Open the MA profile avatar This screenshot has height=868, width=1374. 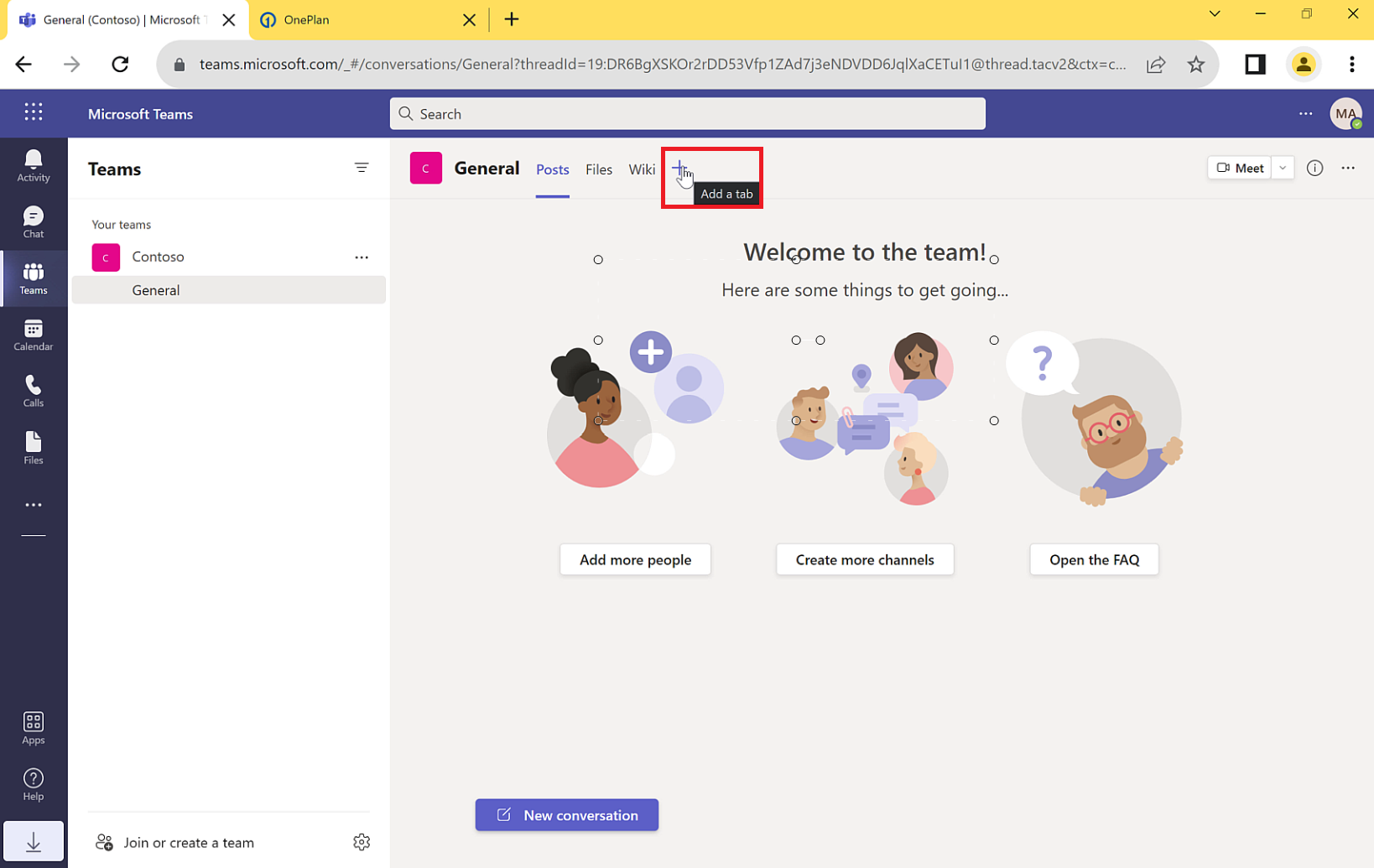(x=1346, y=113)
